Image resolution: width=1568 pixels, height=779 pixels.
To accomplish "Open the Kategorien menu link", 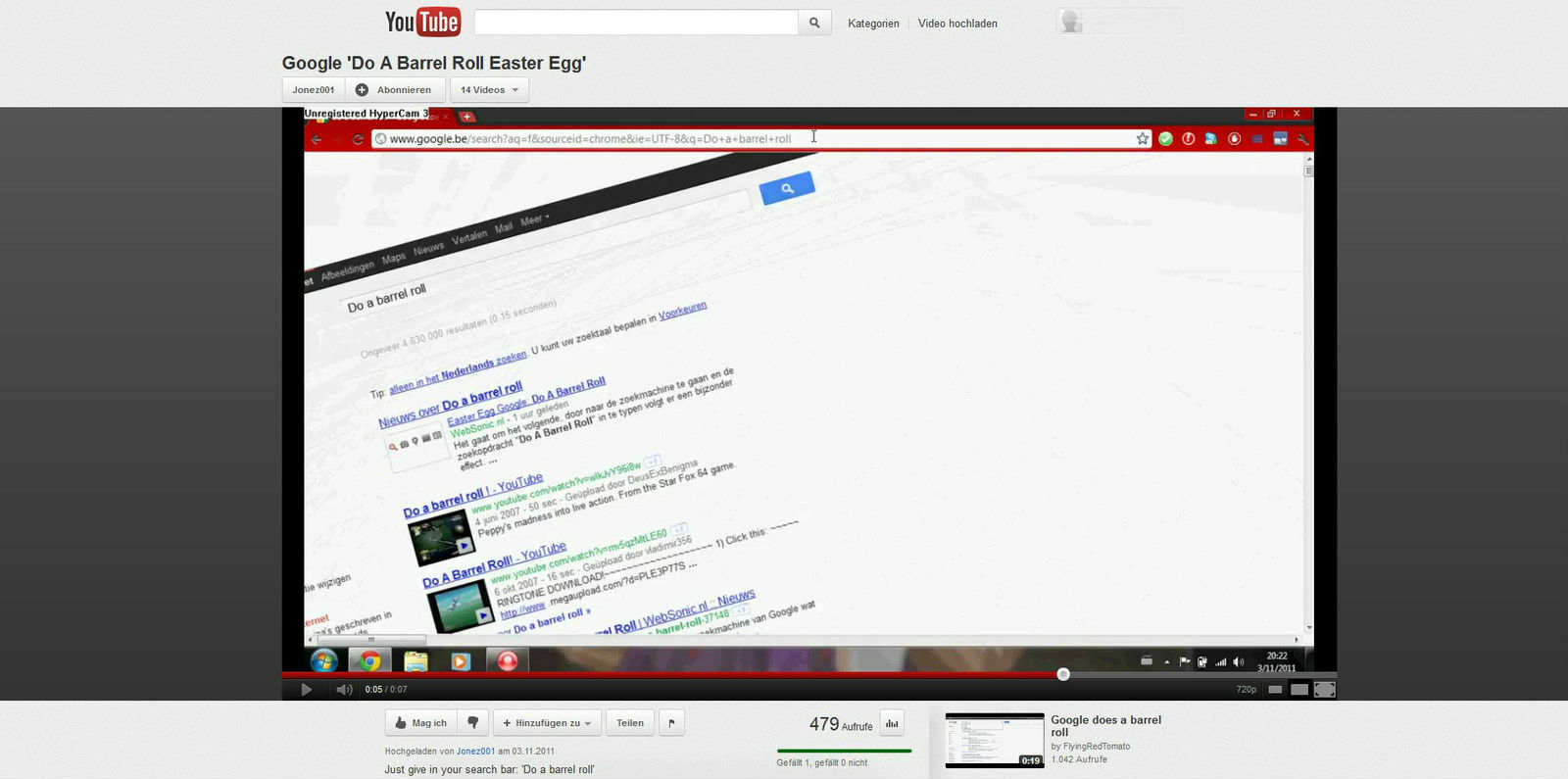I will point(873,24).
